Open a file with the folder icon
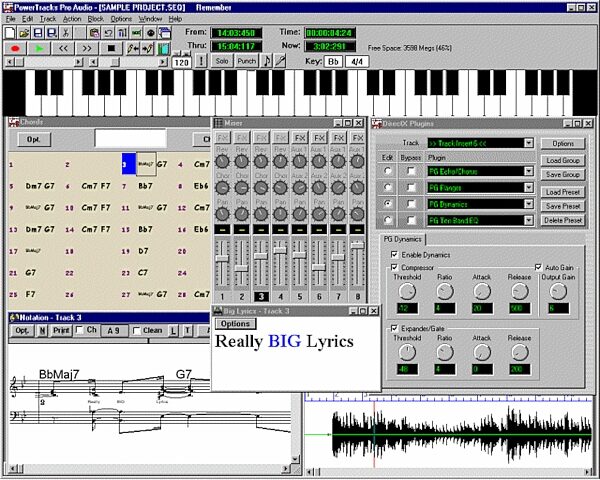 click(24, 33)
